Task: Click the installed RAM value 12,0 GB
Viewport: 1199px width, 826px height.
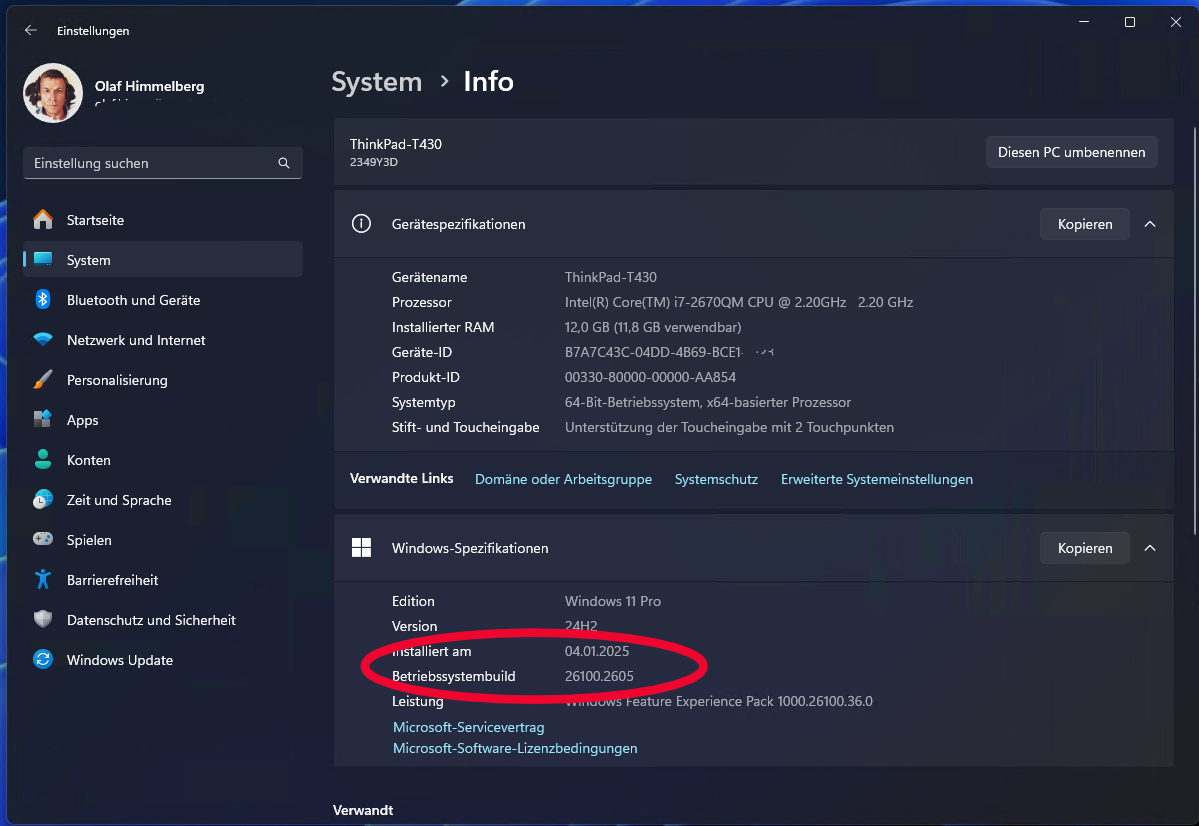Action: 653,327
